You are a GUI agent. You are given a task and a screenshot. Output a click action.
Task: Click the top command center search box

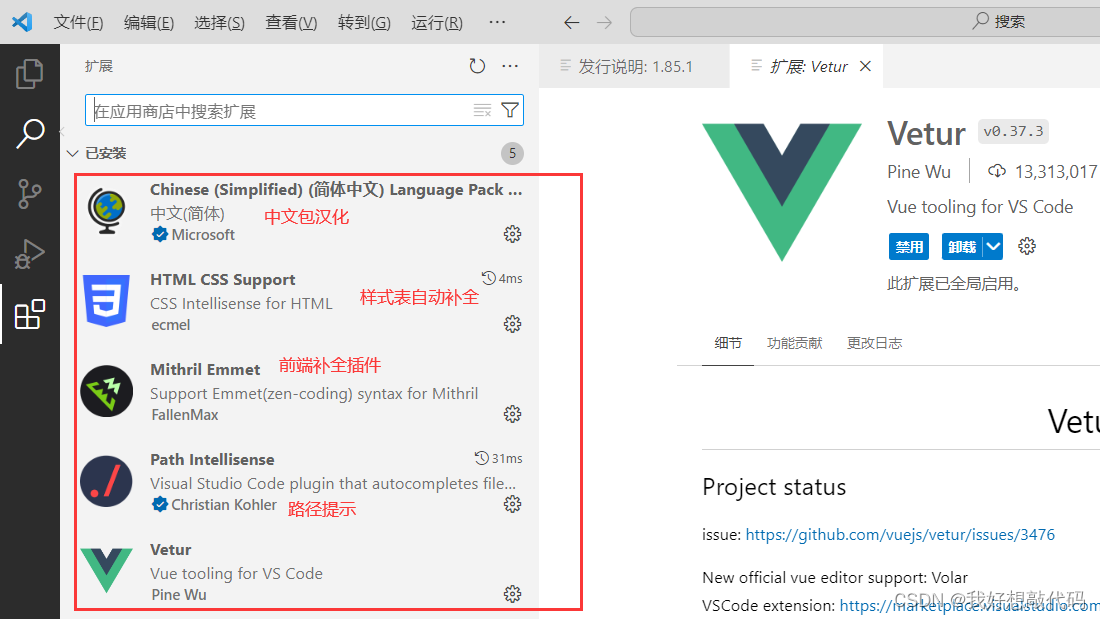tap(865, 22)
